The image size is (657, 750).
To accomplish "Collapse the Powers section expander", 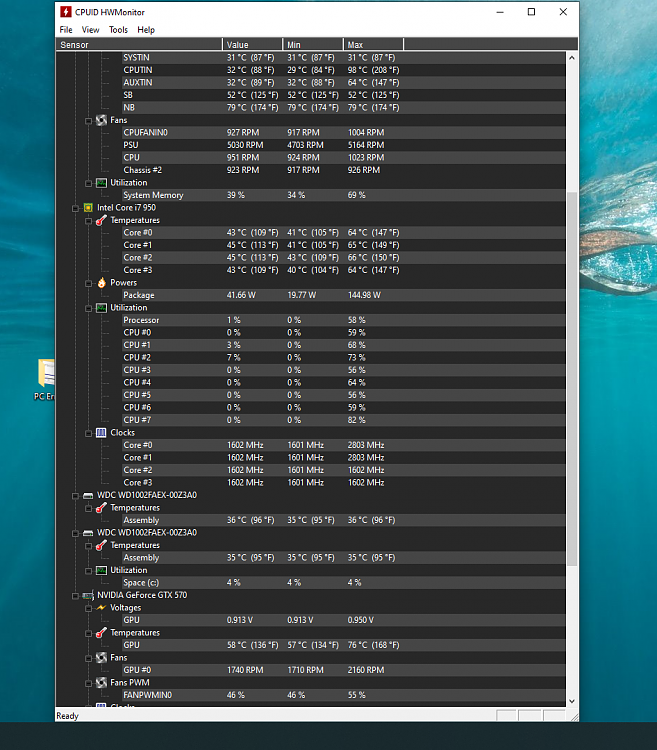I will point(89,283).
